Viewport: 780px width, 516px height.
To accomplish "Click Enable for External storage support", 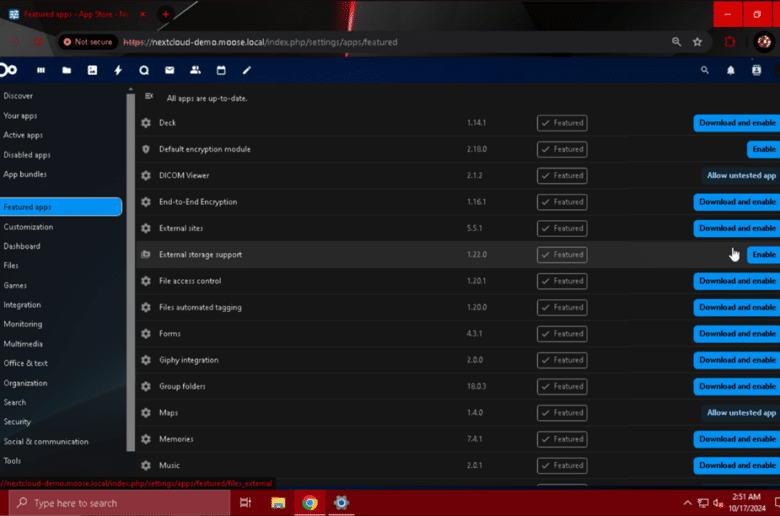I will coord(764,254).
